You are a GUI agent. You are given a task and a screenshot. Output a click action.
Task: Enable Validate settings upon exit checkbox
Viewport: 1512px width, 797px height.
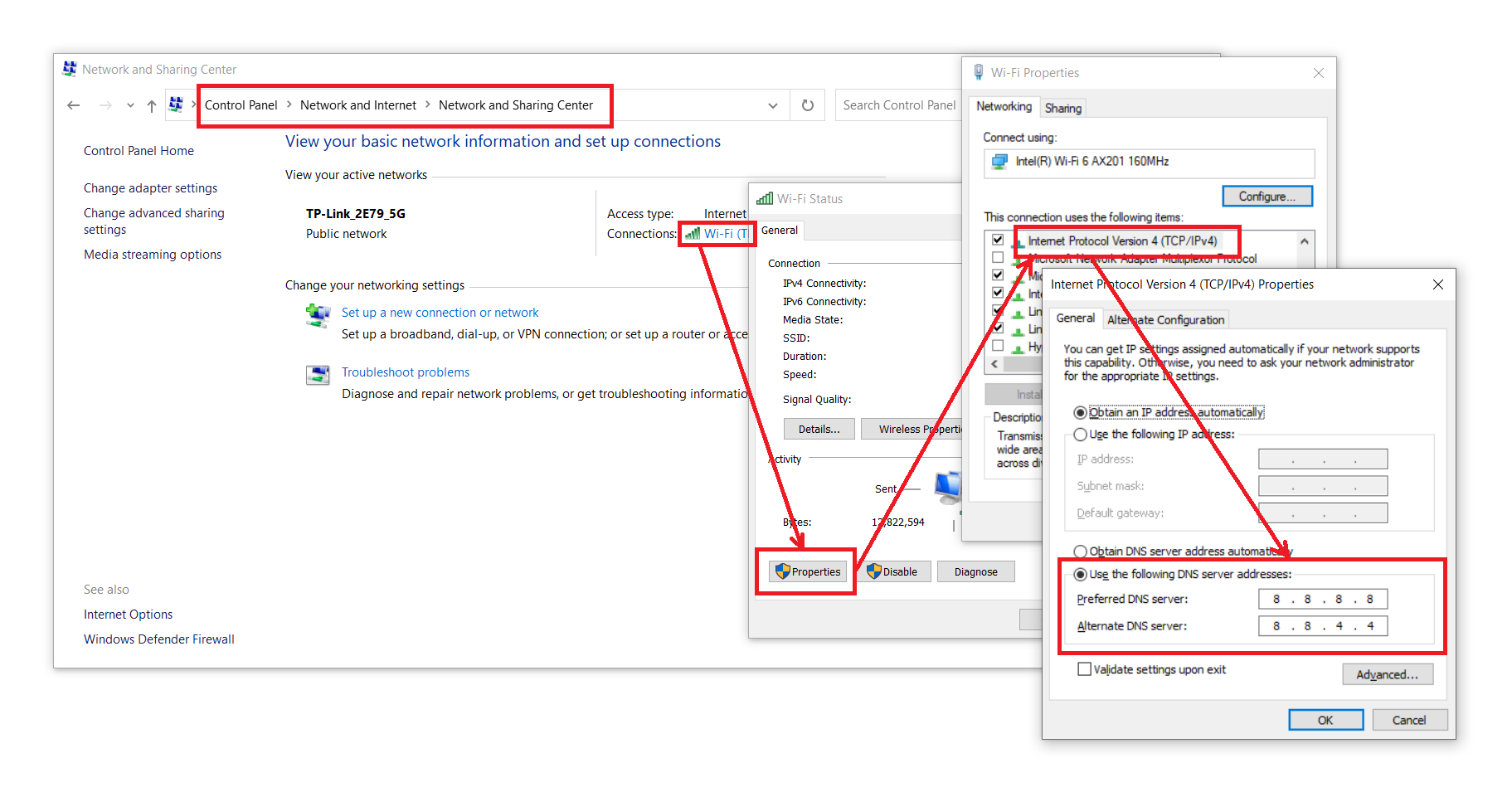coord(1084,669)
